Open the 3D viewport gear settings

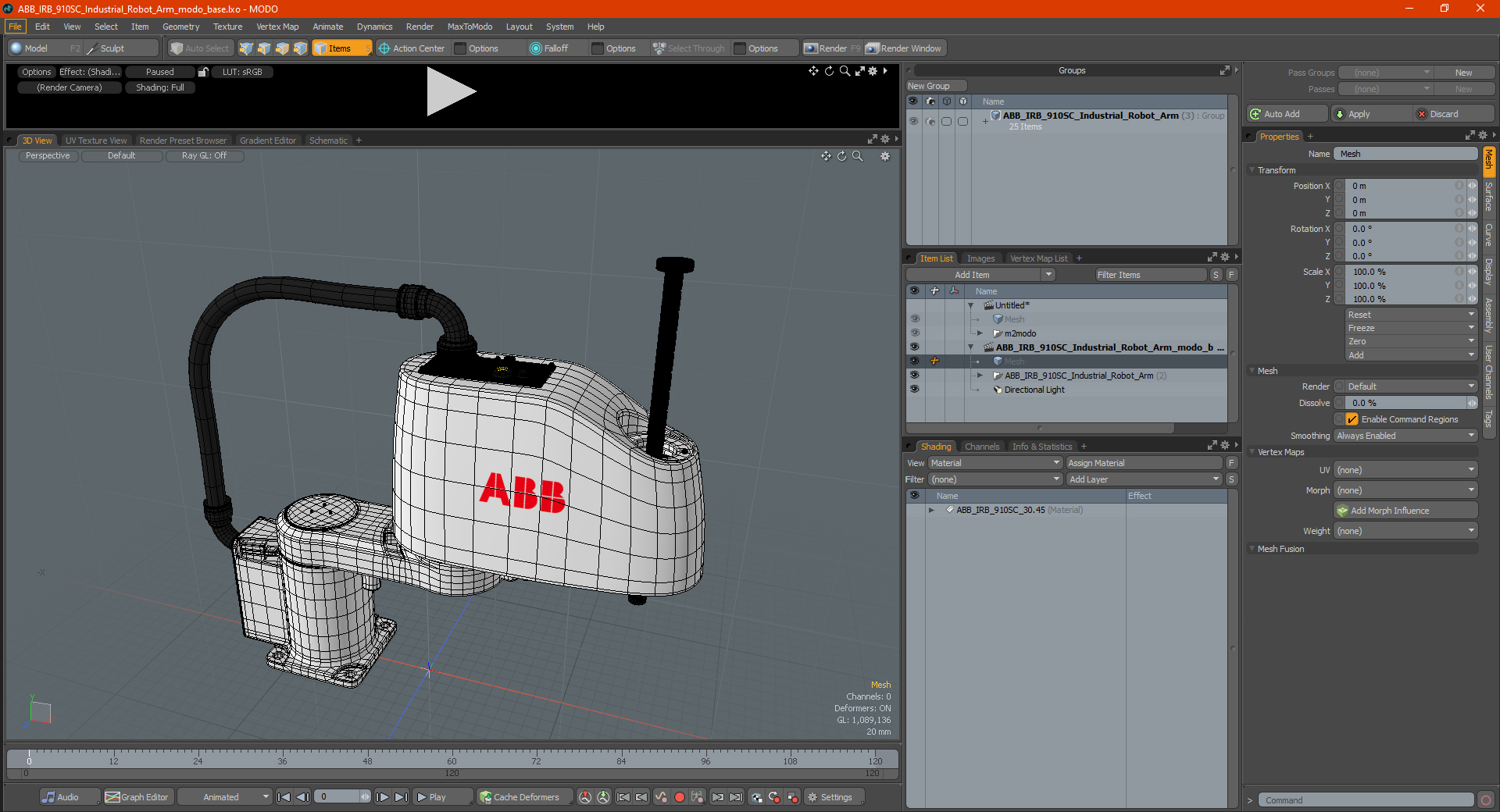click(885, 156)
